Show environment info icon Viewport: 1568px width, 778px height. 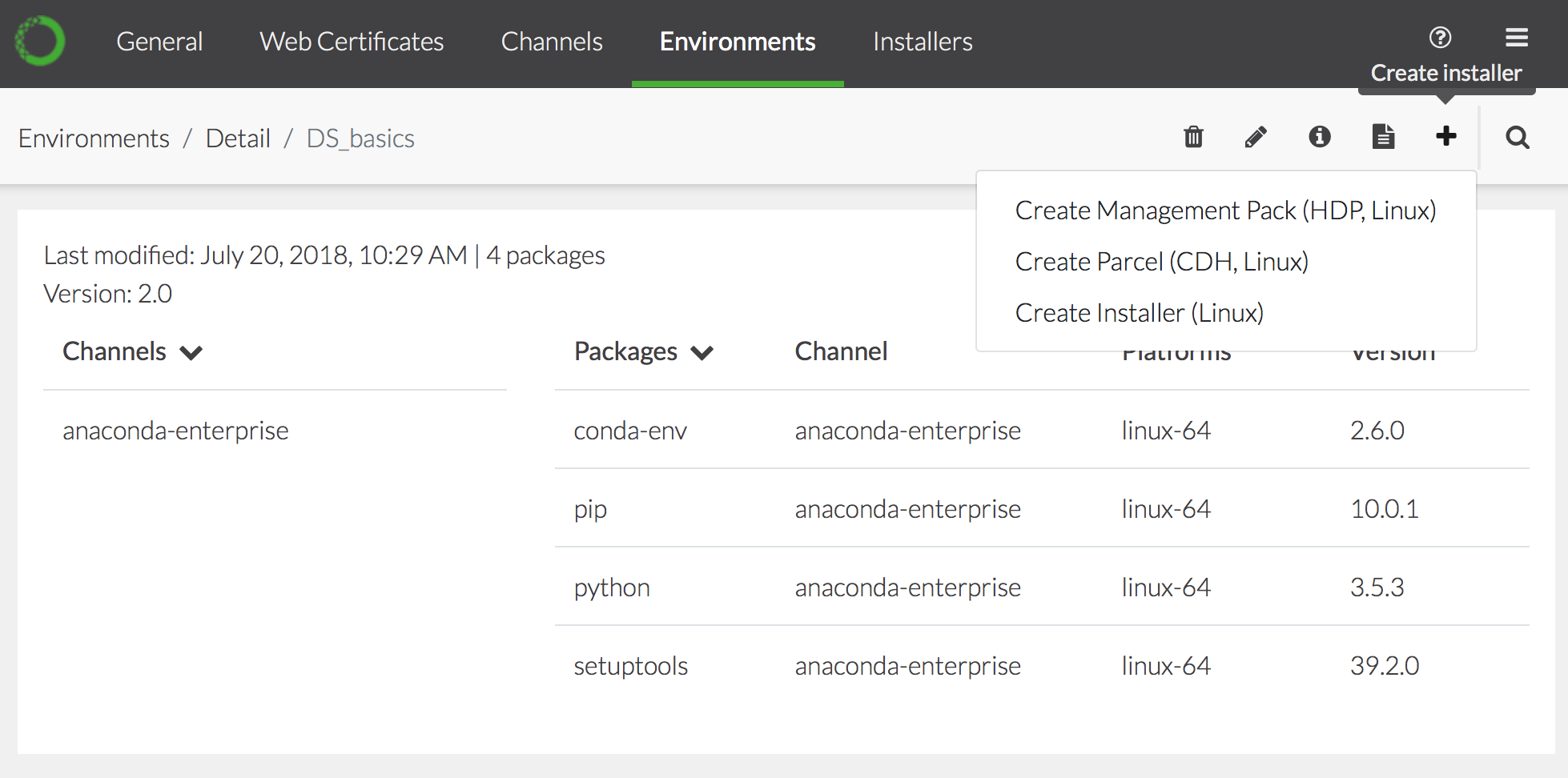pos(1319,137)
